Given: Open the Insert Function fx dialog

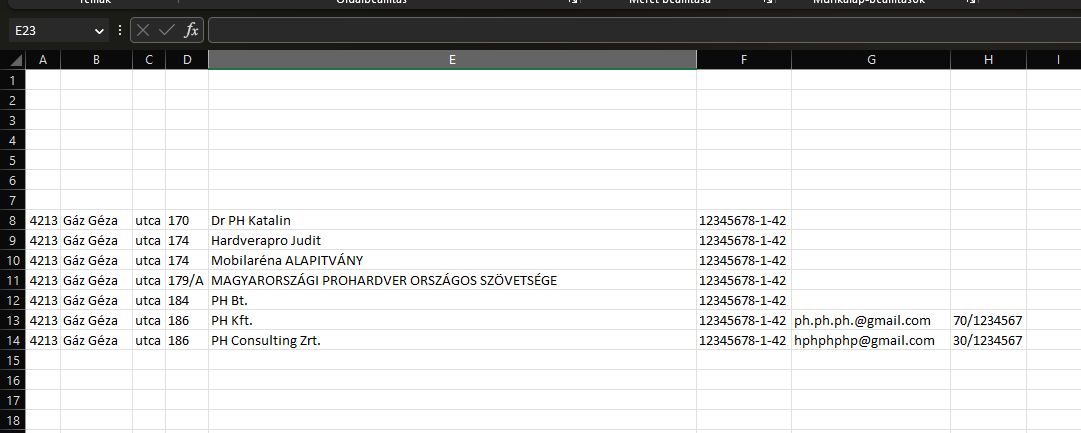Looking at the screenshot, I should coord(191,30).
